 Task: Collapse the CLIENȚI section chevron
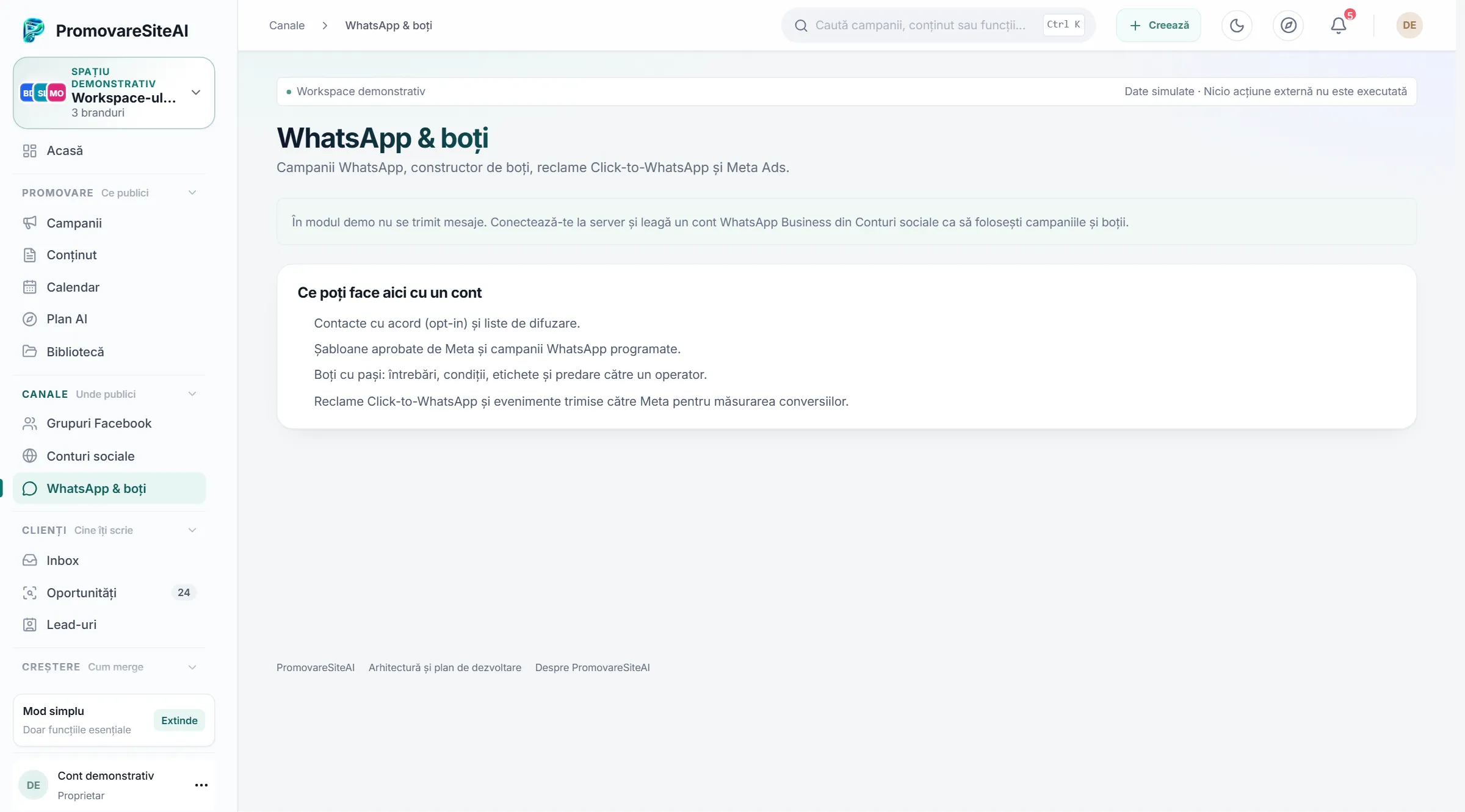[192, 530]
